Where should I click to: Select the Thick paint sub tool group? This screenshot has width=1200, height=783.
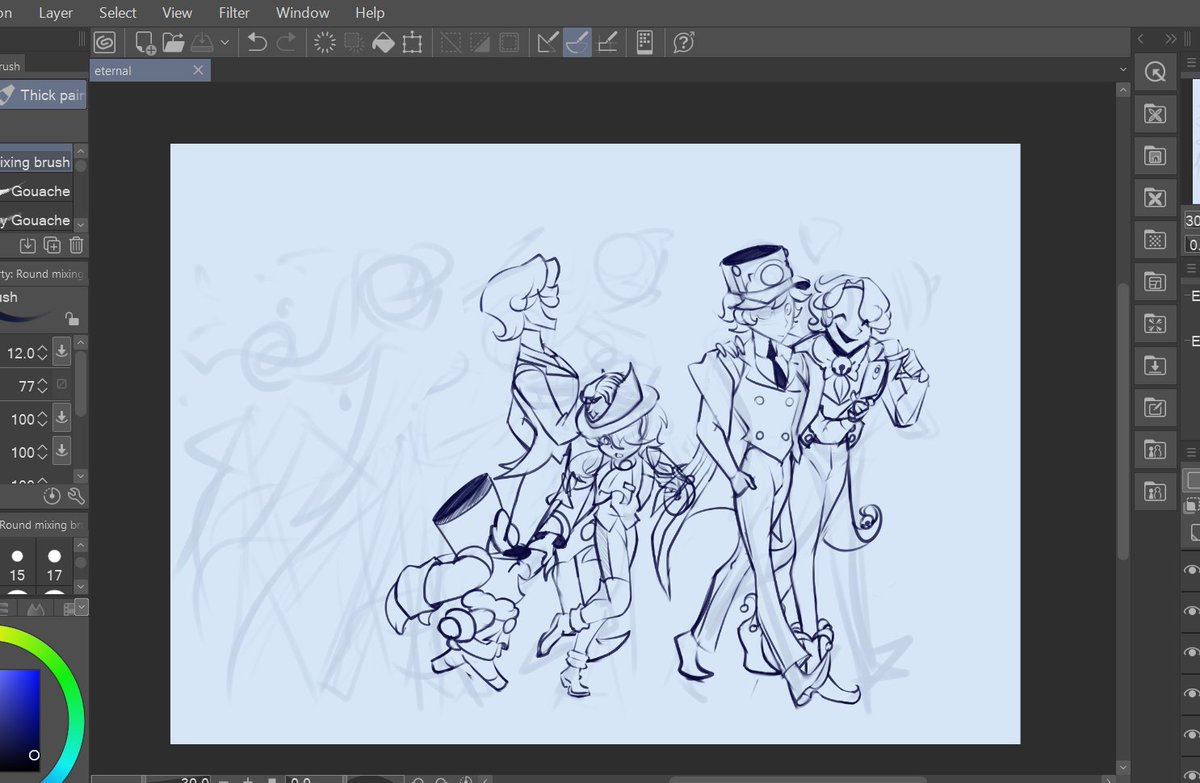[x=43, y=95]
